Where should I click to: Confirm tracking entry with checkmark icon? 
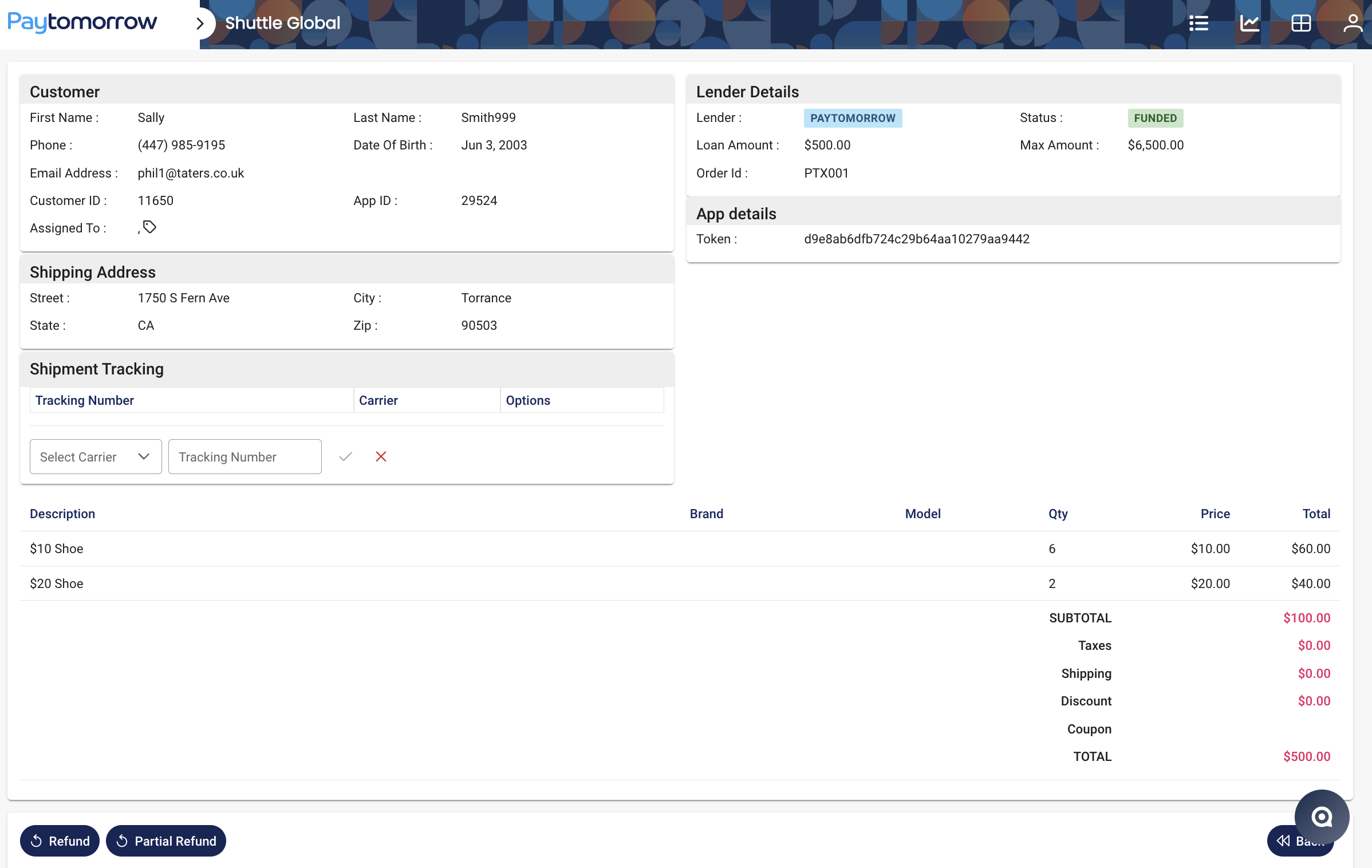[x=345, y=457]
